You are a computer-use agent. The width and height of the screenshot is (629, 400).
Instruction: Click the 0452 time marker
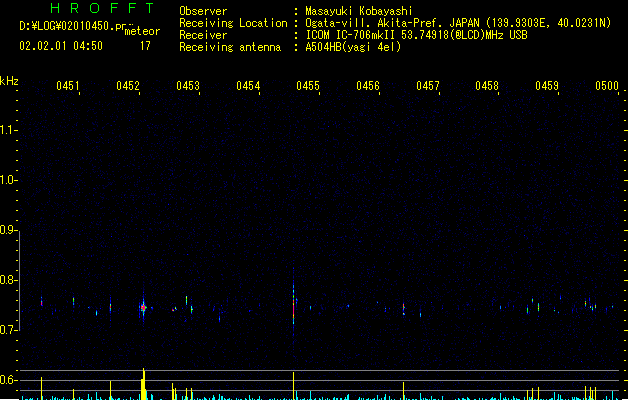pos(128,86)
